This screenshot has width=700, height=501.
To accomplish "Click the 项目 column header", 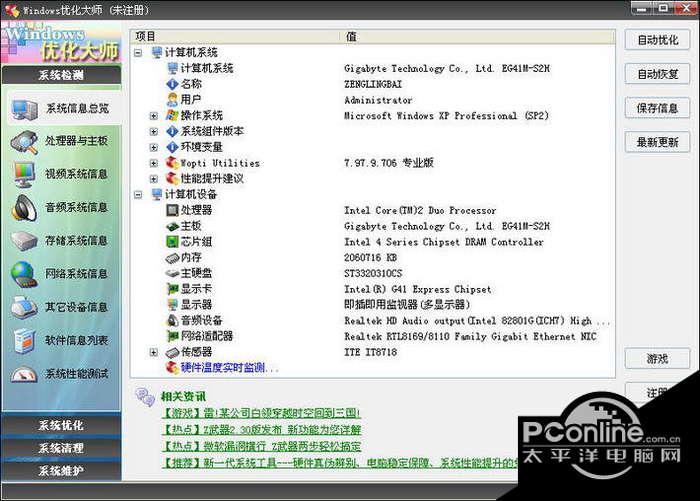I will point(234,37).
